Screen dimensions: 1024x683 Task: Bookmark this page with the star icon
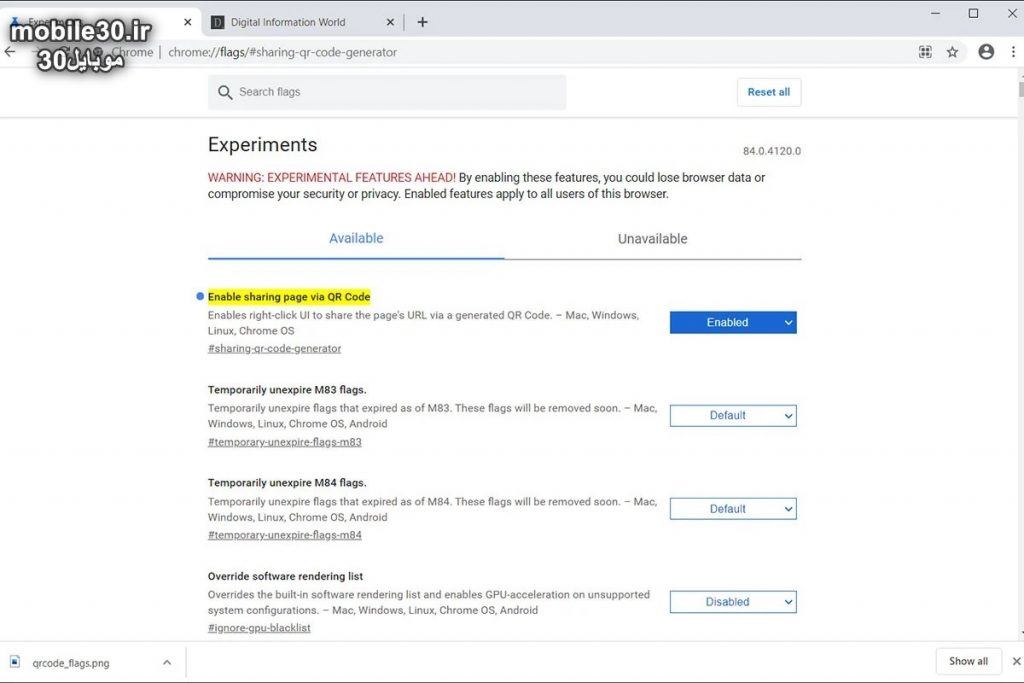952,52
